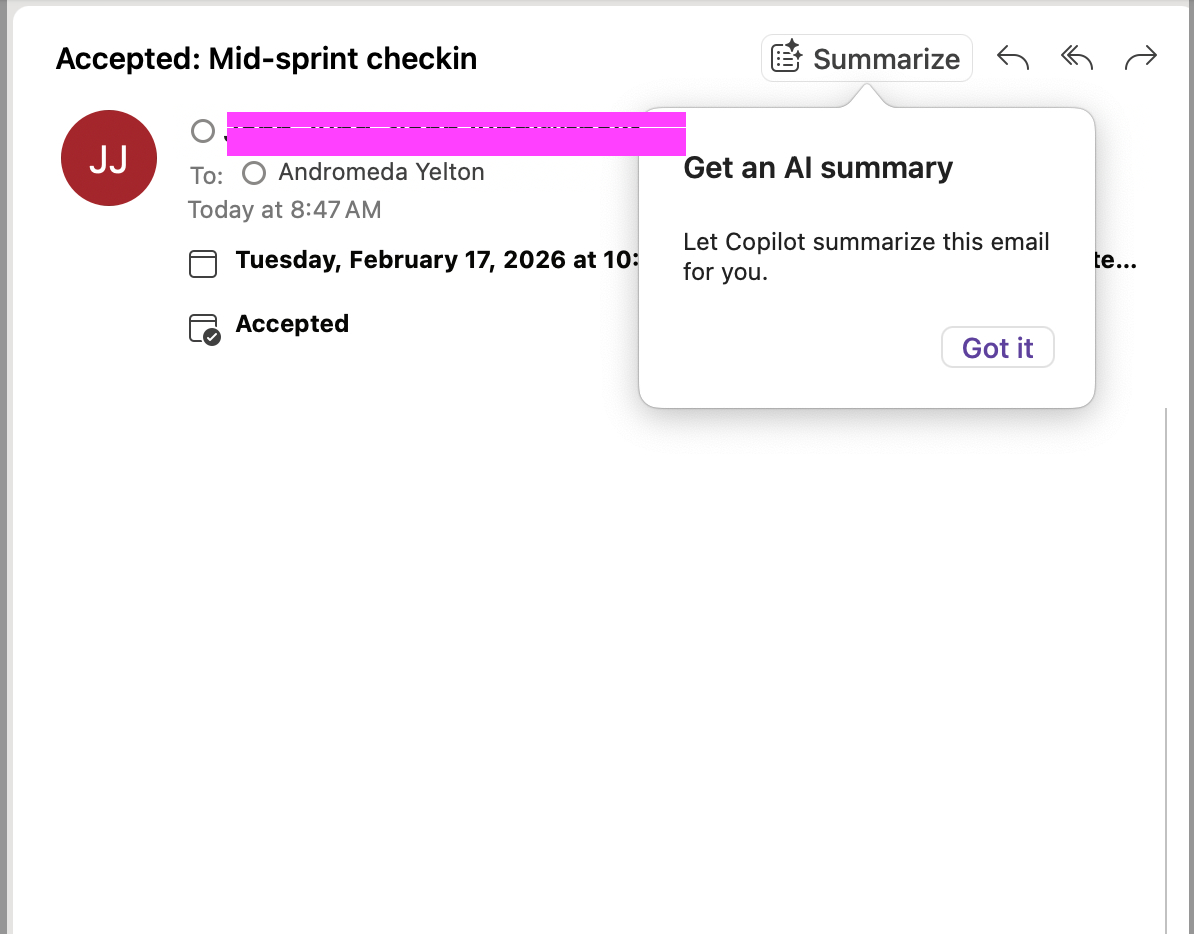Dismiss the popup with Got it

[x=997, y=348]
